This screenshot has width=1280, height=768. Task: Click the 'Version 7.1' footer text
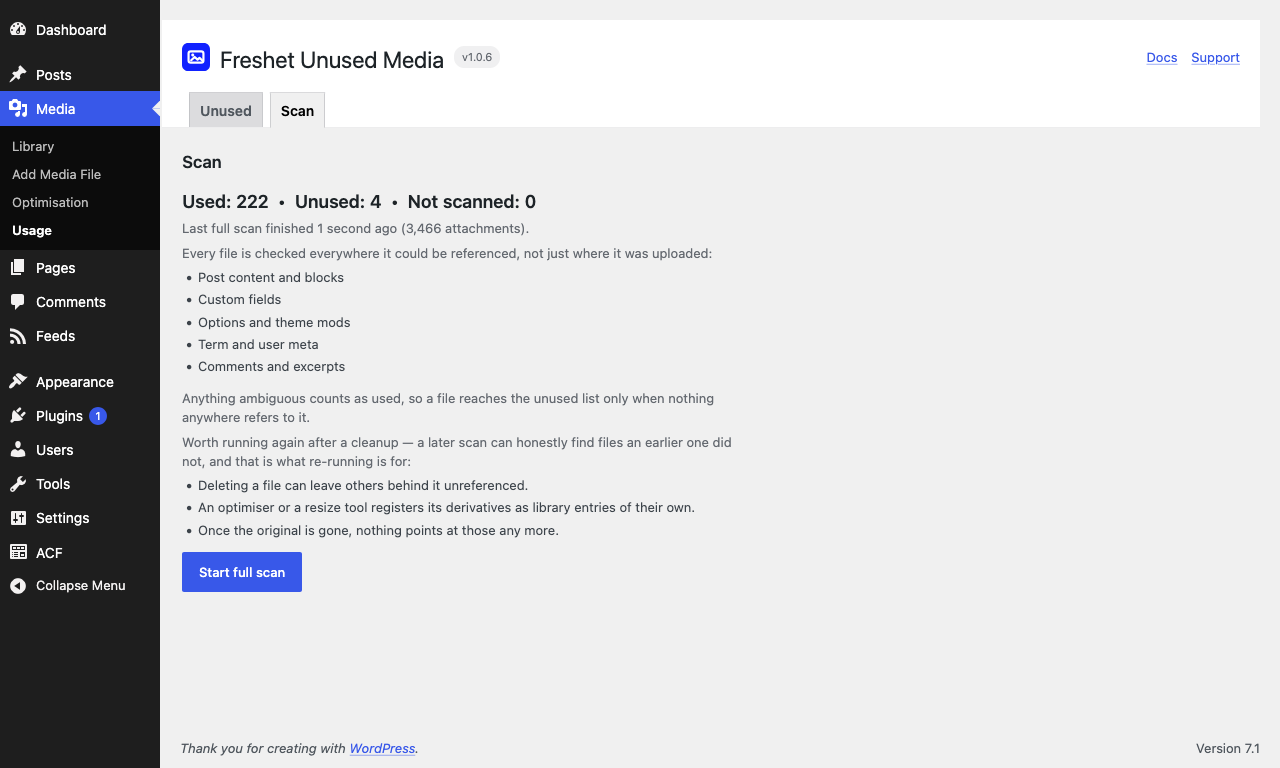(1228, 749)
